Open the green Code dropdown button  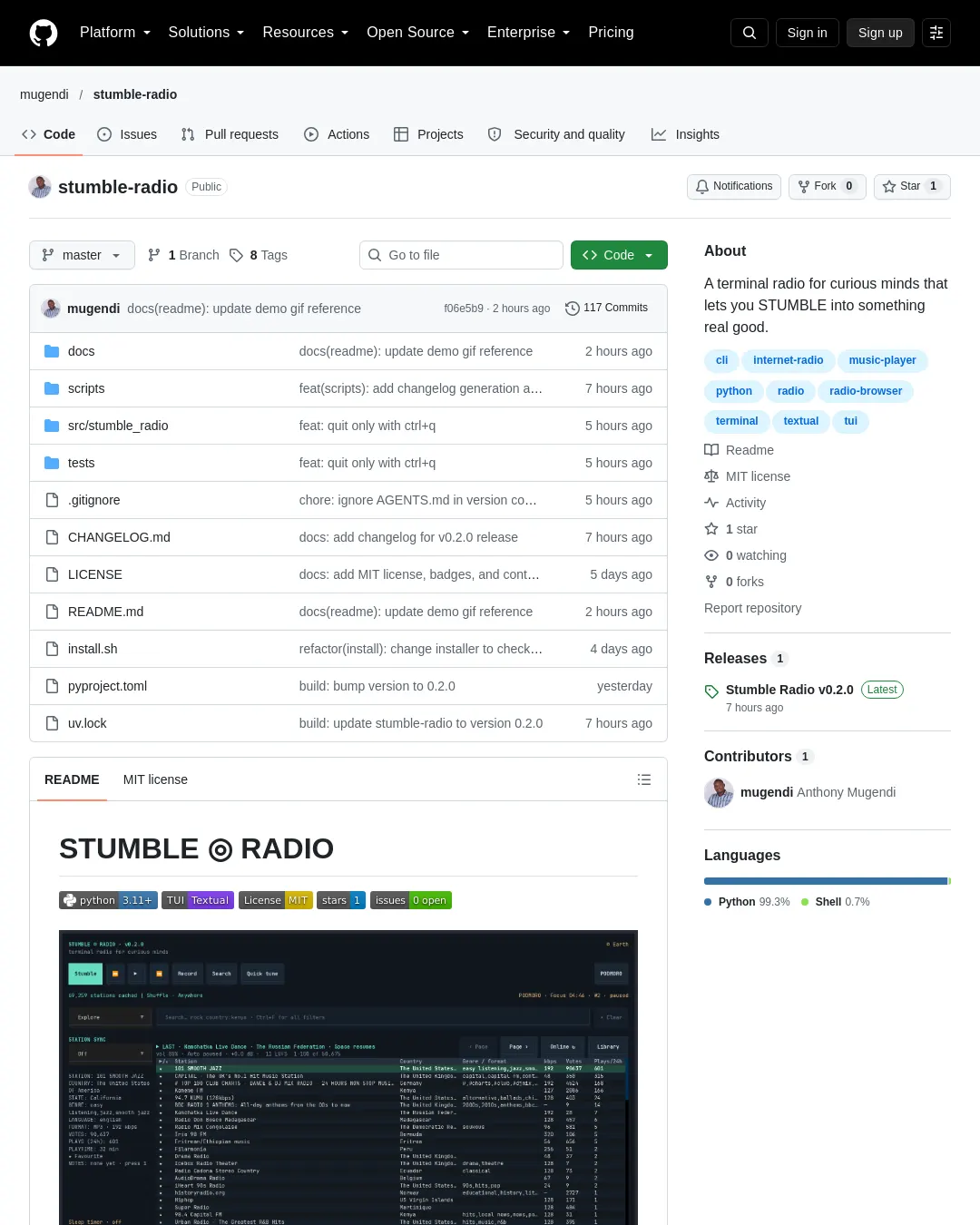[x=619, y=255]
